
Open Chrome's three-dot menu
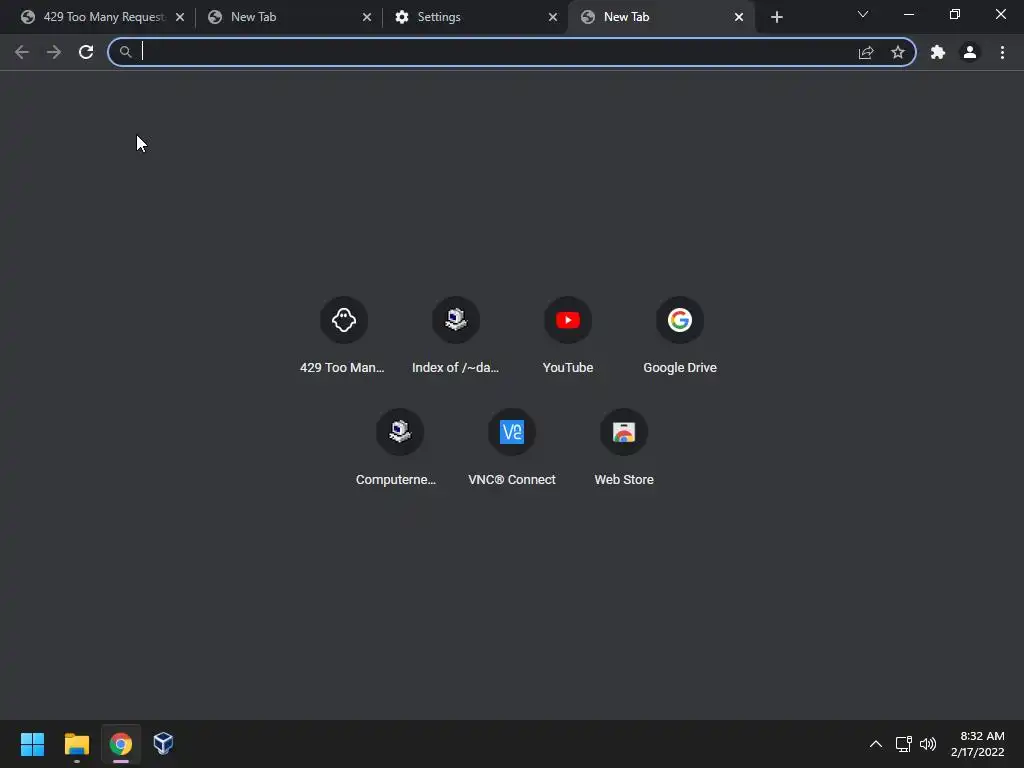coord(1002,52)
